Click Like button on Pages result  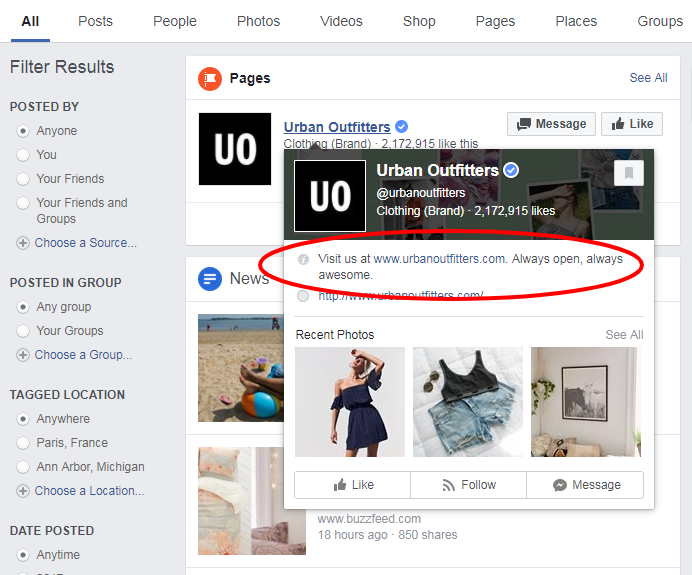[632, 124]
